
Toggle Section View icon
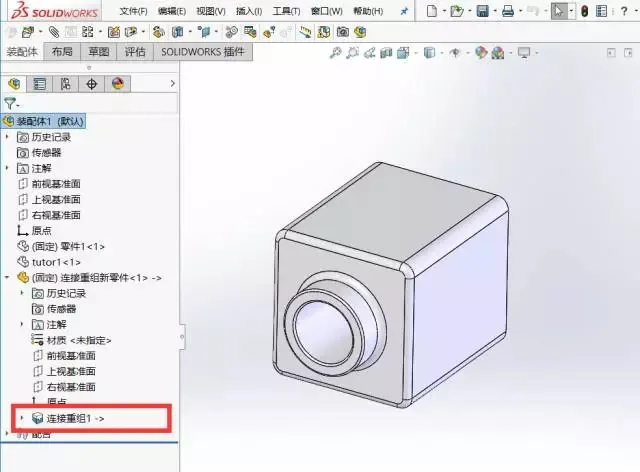pos(386,53)
